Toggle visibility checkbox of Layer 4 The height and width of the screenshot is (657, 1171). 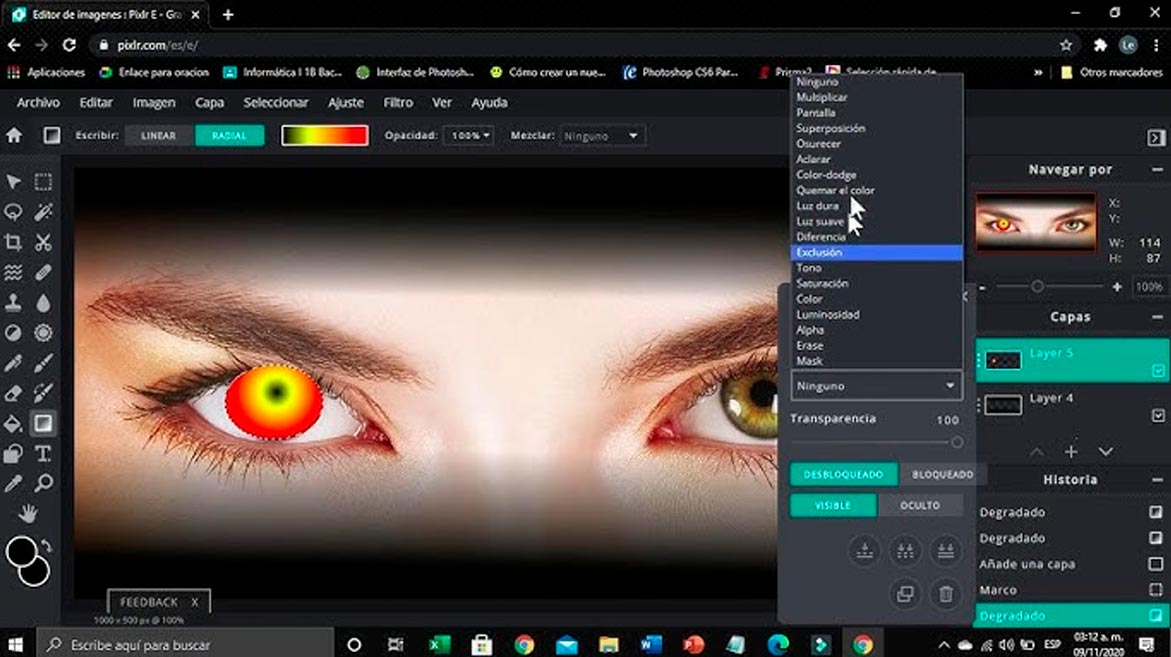pos(1158,414)
